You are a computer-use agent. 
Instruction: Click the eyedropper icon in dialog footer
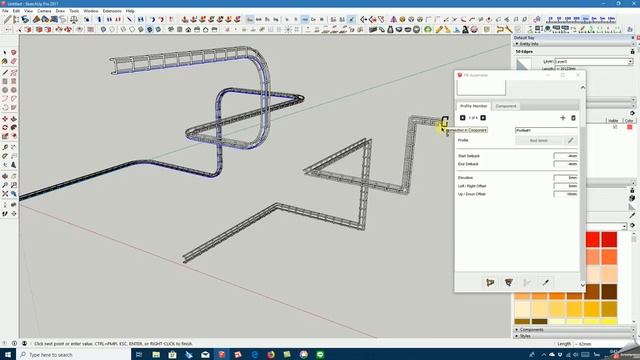(x=545, y=282)
